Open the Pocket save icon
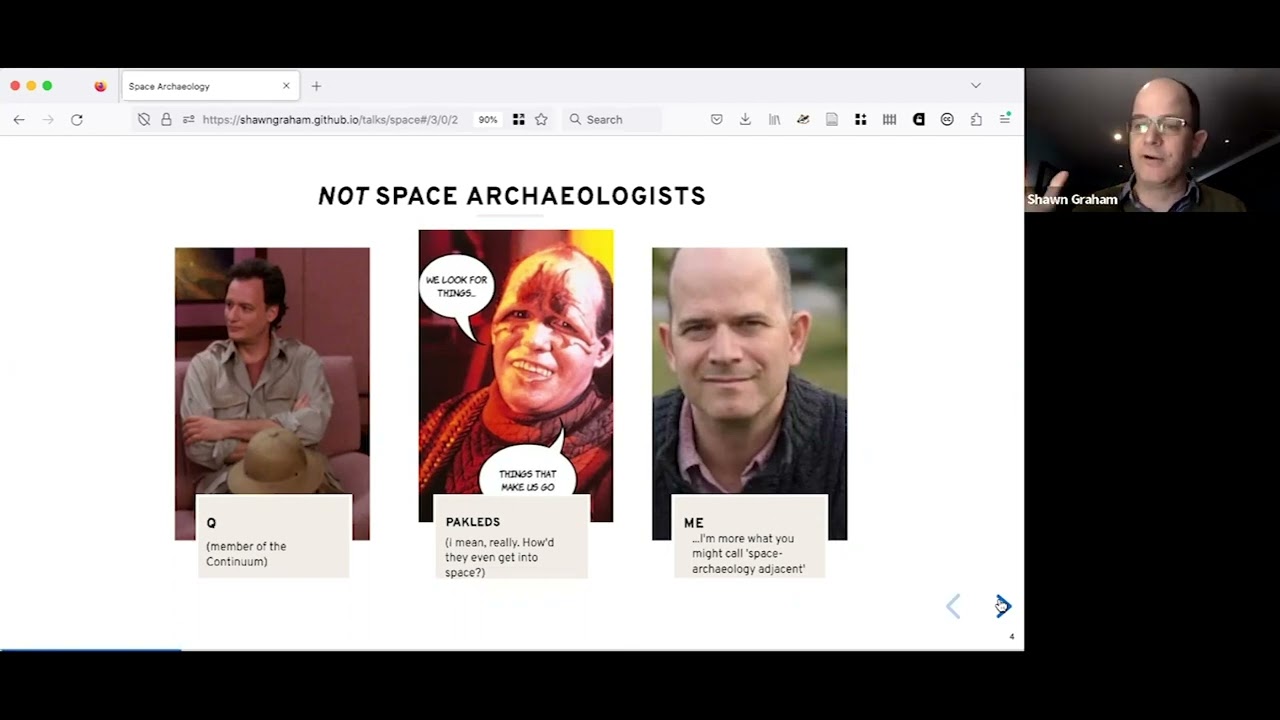This screenshot has width=1280, height=720. [x=716, y=119]
